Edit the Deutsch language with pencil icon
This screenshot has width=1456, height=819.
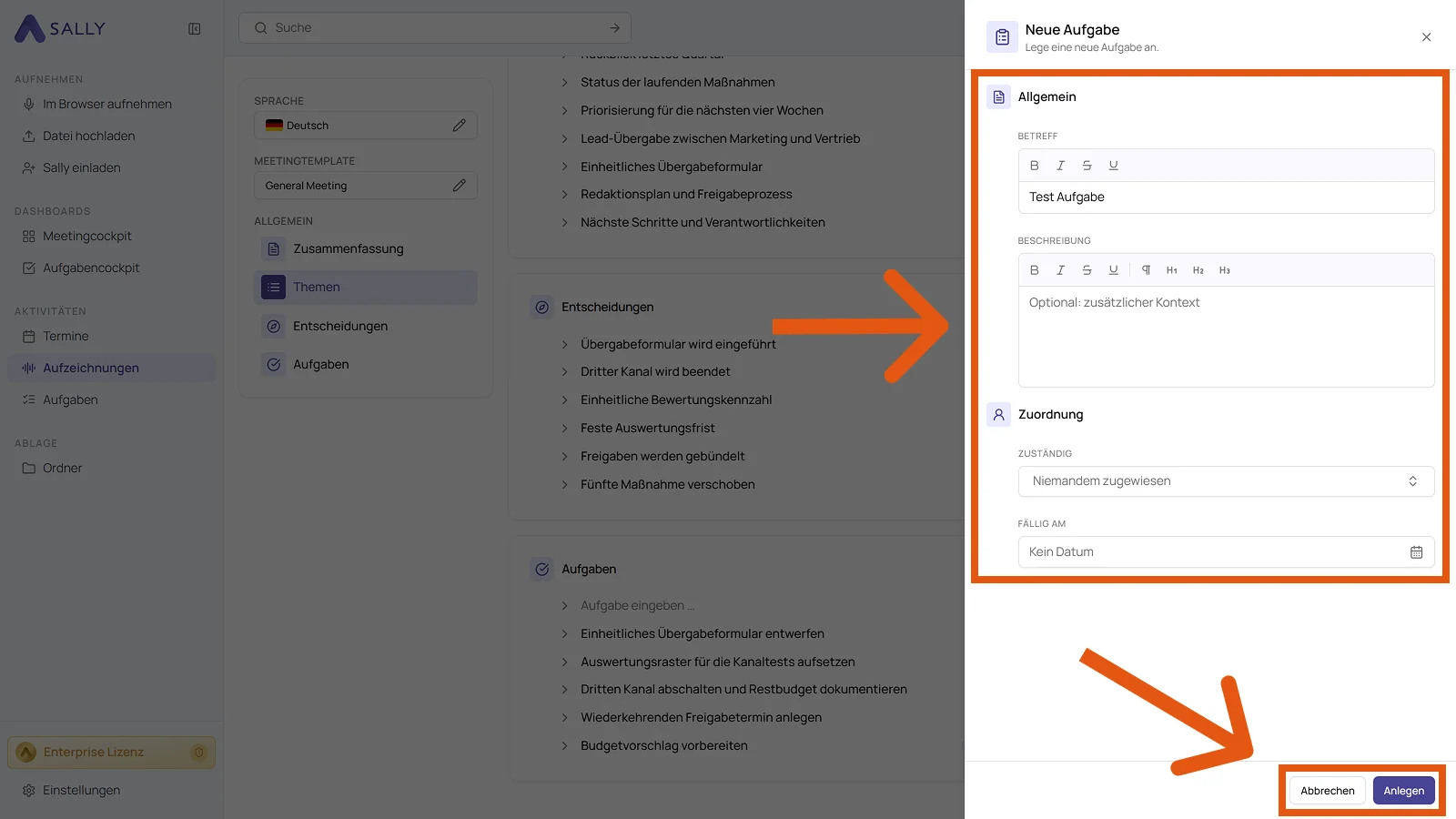pyautogui.click(x=459, y=126)
